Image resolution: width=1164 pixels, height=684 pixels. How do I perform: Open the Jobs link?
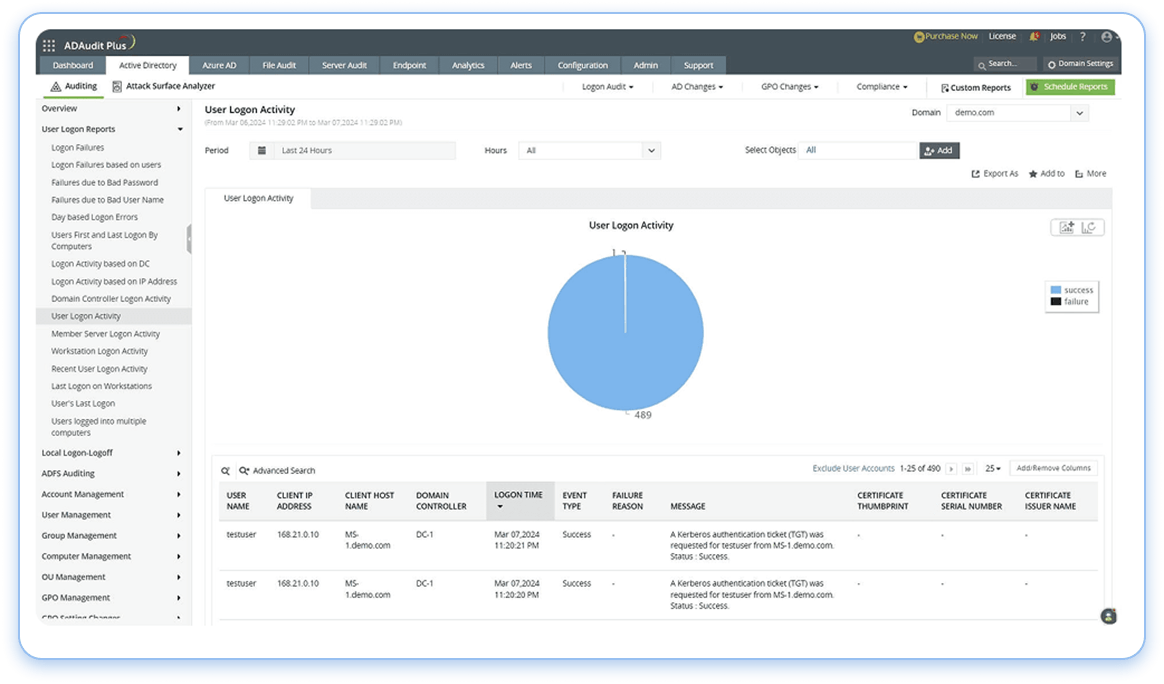click(1058, 36)
